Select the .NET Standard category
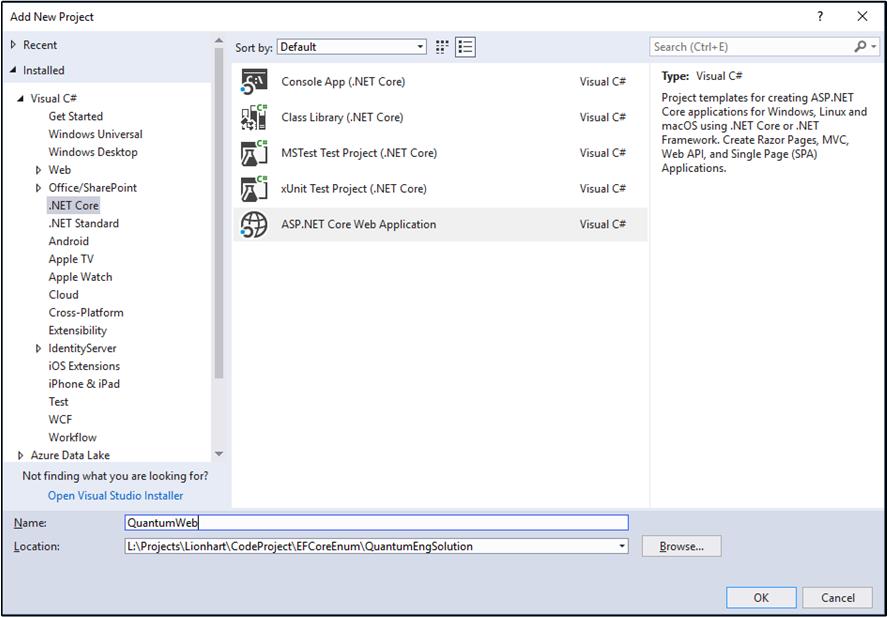The height and width of the screenshot is (617, 888). pyautogui.click(x=83, y=223)
